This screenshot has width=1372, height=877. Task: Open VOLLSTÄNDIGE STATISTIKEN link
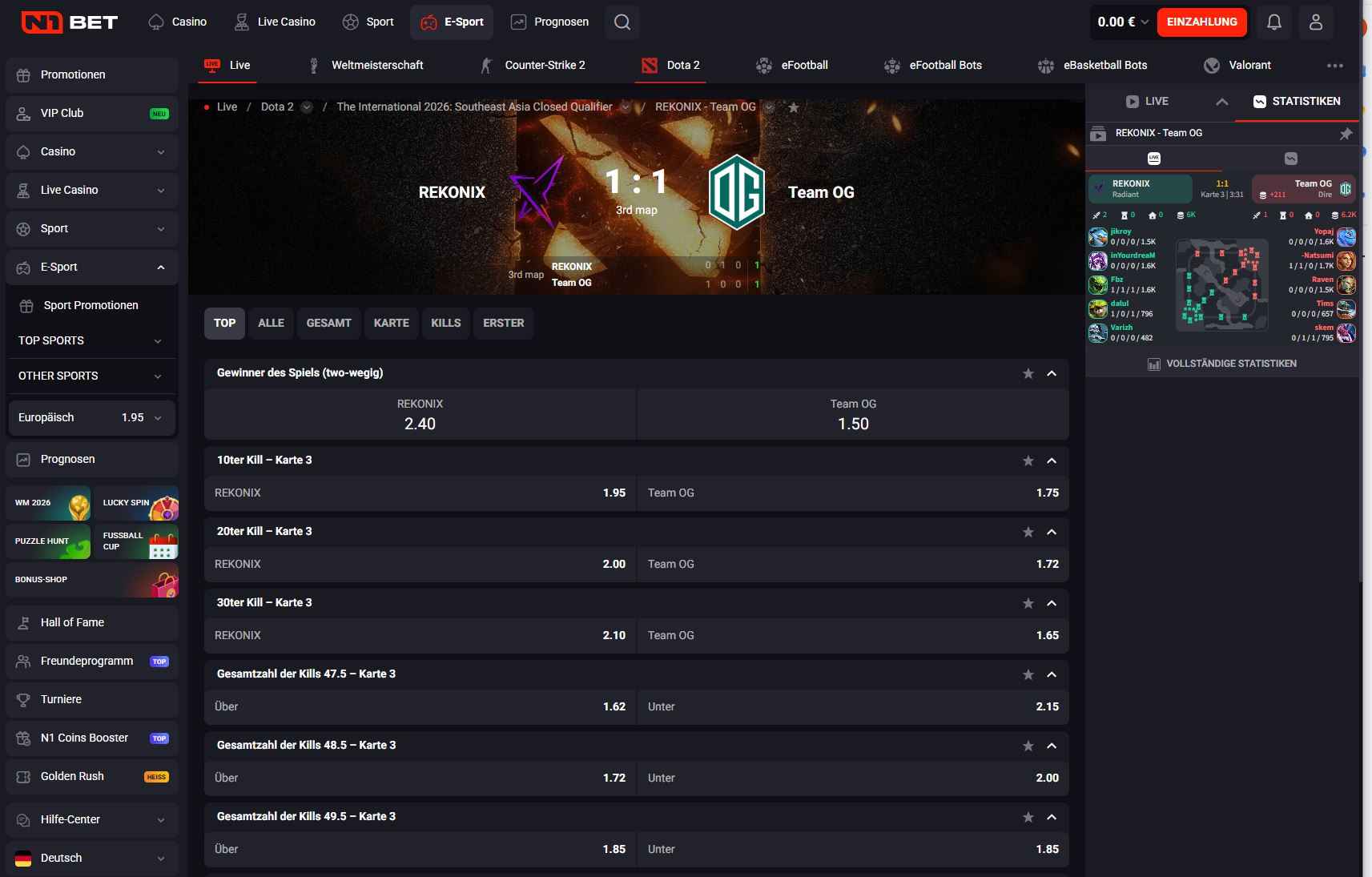1222,364
